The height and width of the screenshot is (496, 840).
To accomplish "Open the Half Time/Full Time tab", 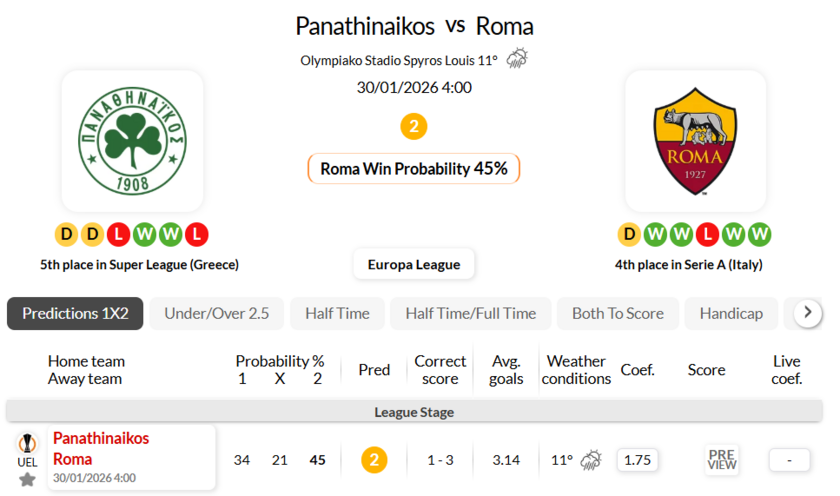I will pos(470,313).
